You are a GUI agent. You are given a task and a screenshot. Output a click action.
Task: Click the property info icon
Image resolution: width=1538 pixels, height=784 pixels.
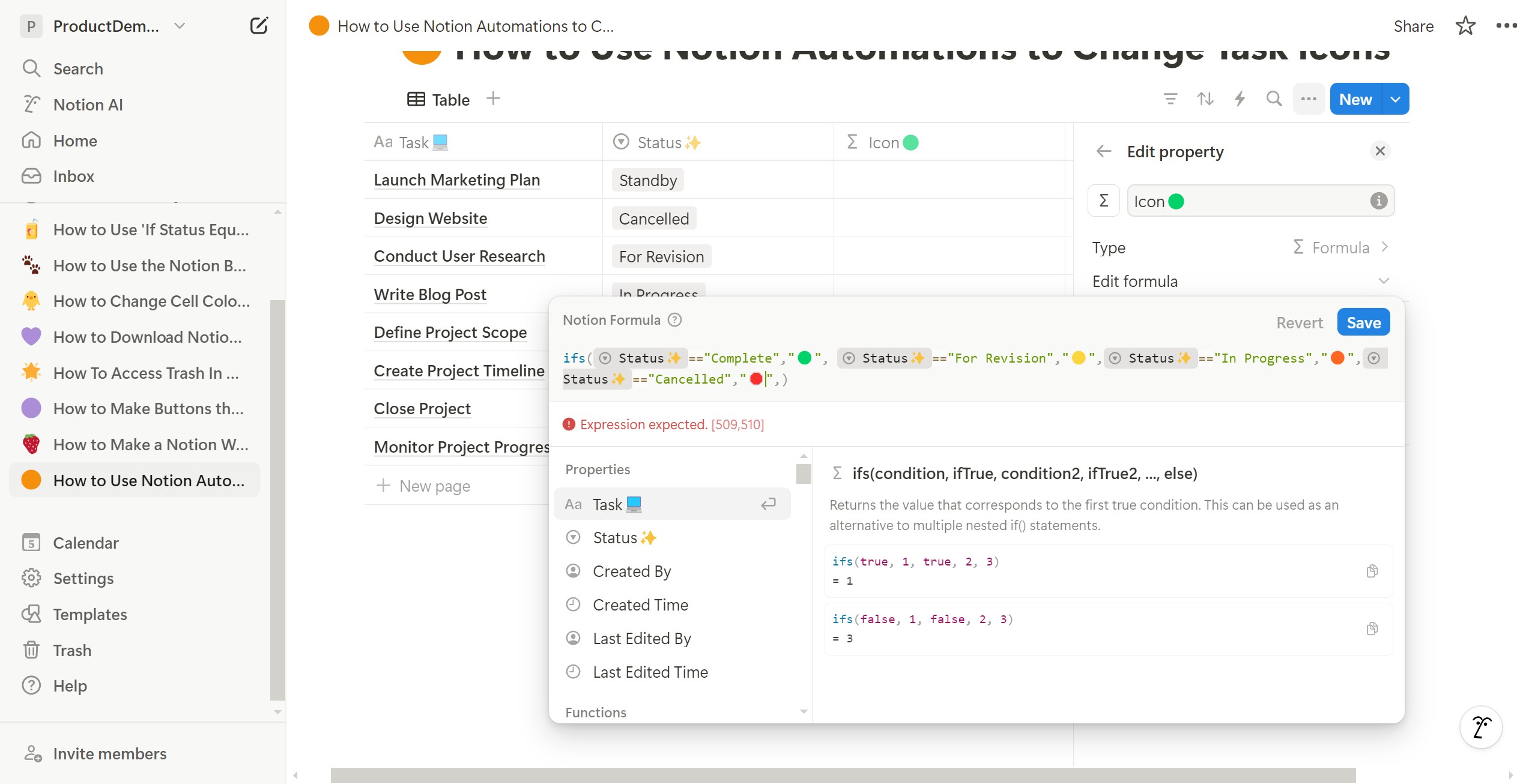(x=1378, y=201)
